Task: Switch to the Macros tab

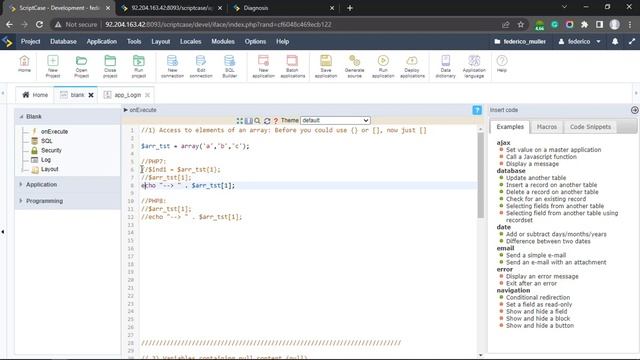Action: point(547,127)
